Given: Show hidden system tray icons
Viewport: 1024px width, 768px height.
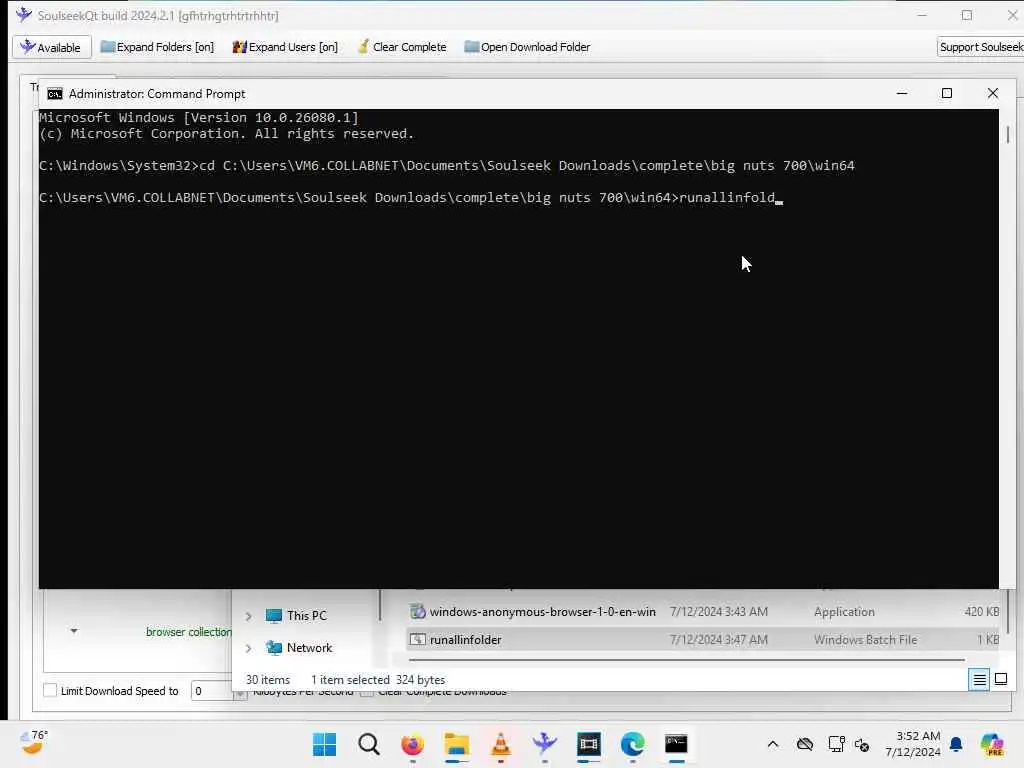Looking at the screenshot, I should point(773,744).
